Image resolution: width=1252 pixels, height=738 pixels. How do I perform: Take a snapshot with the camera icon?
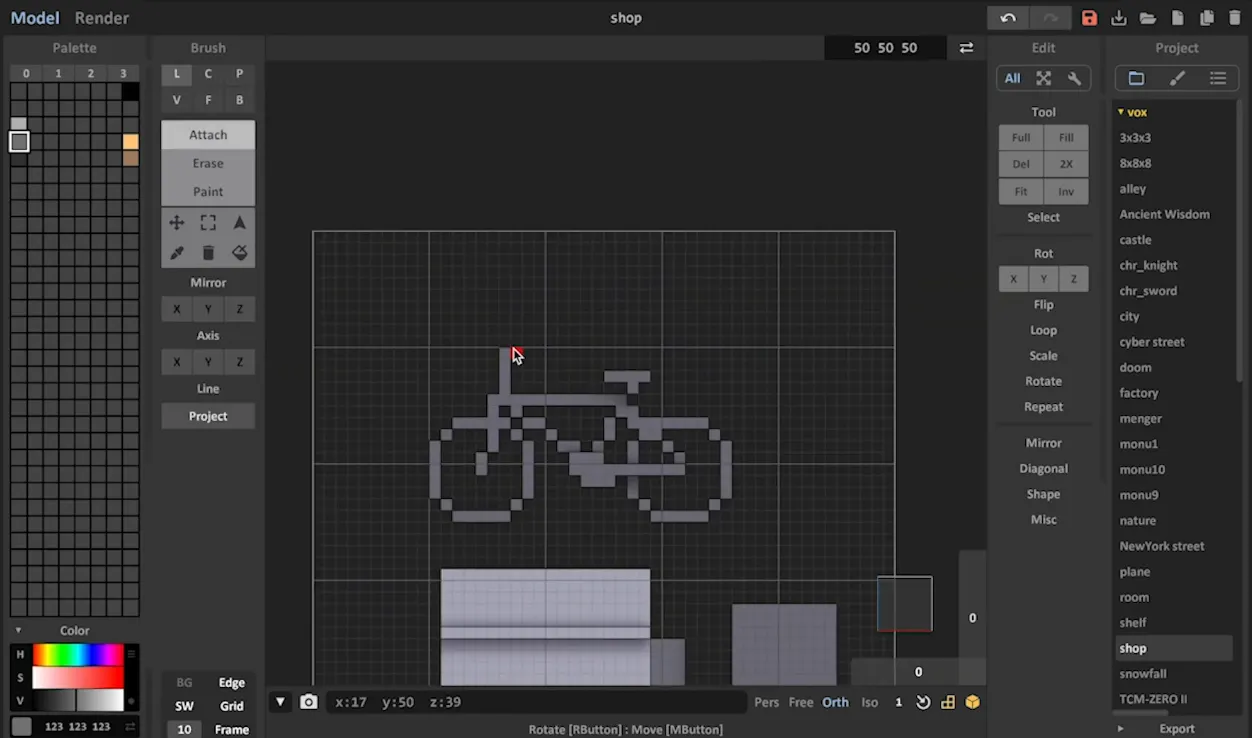[x=309, y=702]
